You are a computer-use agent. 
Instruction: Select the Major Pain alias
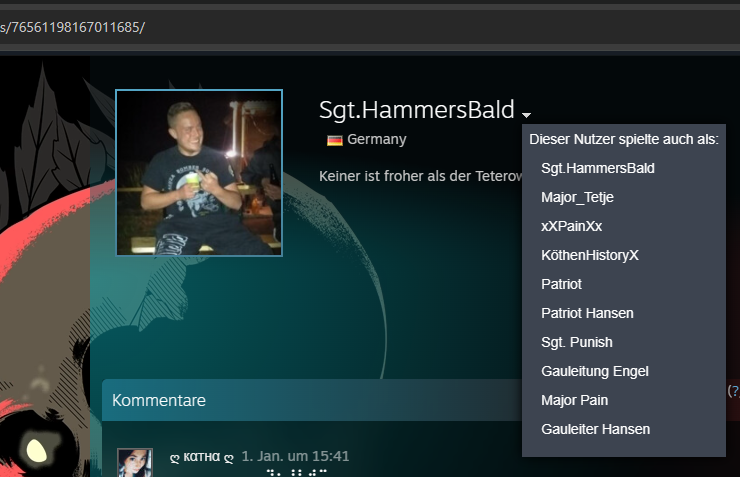tap(574, 401)
